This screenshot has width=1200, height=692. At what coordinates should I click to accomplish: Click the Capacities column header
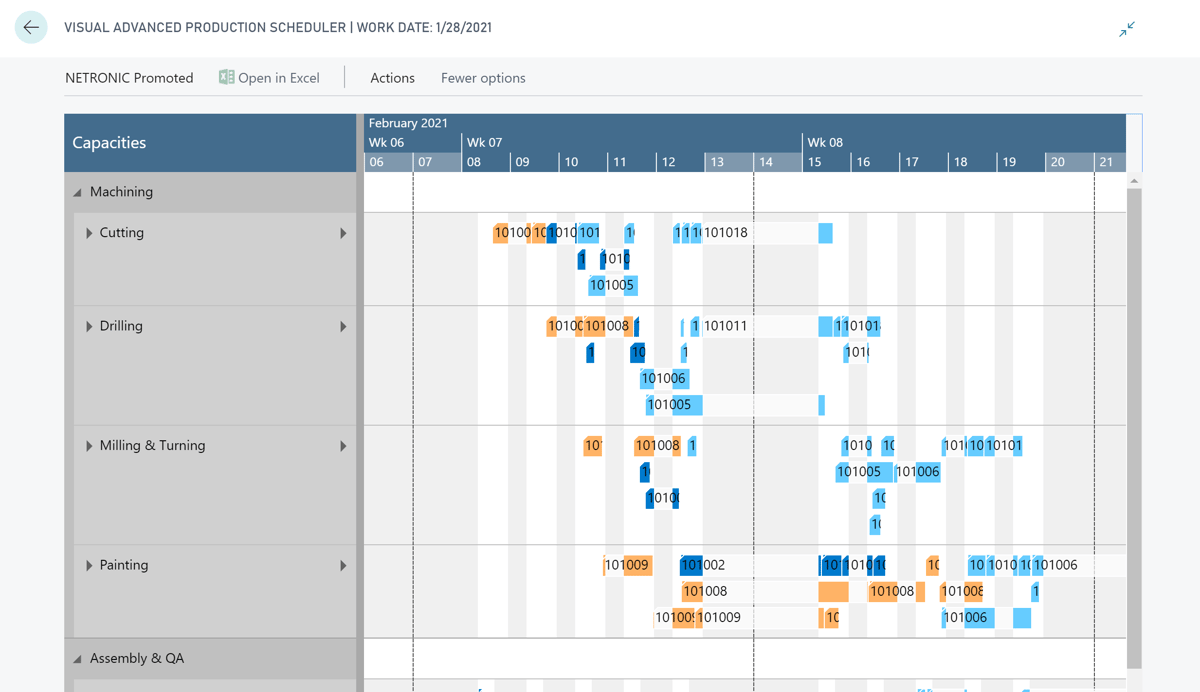210,142
